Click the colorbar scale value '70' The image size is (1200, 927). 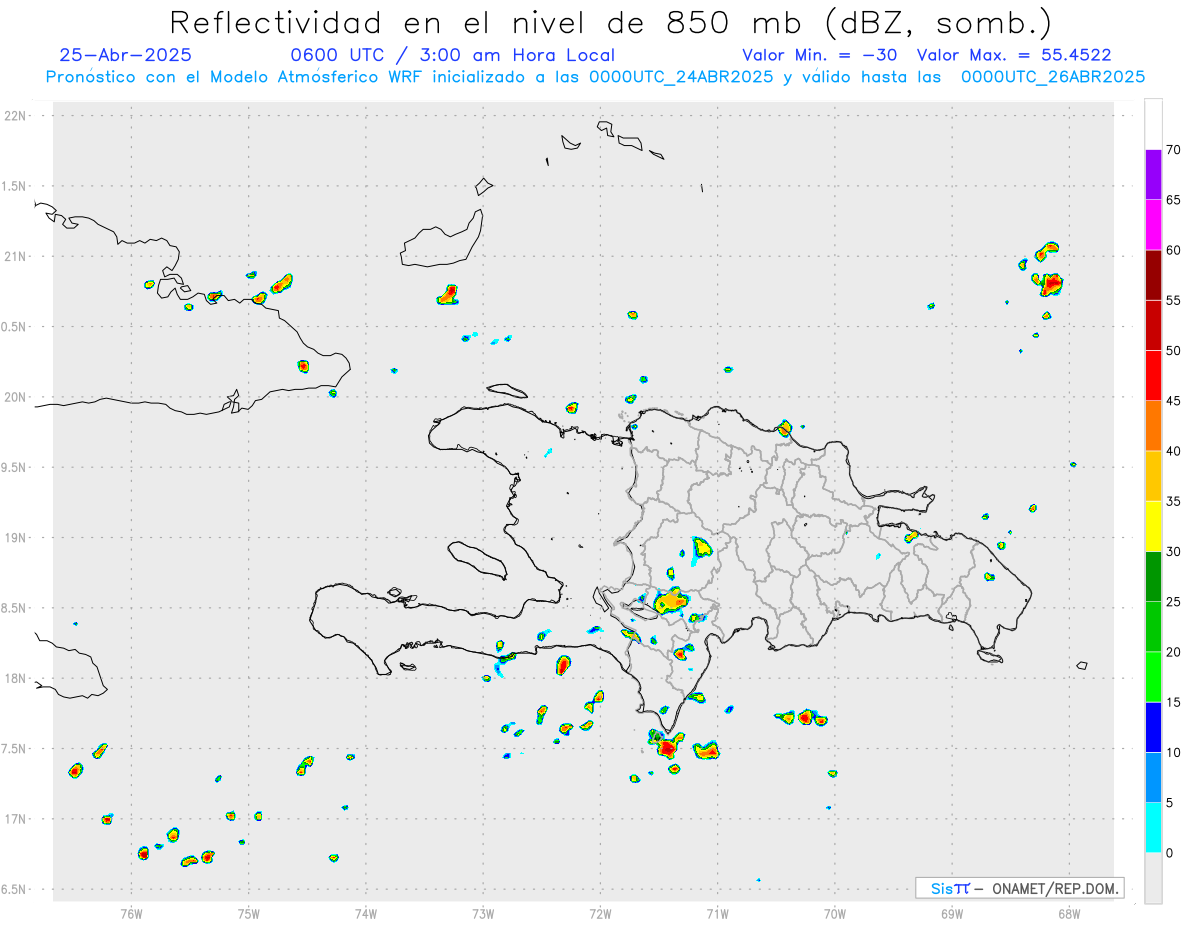pos(1174,150)
